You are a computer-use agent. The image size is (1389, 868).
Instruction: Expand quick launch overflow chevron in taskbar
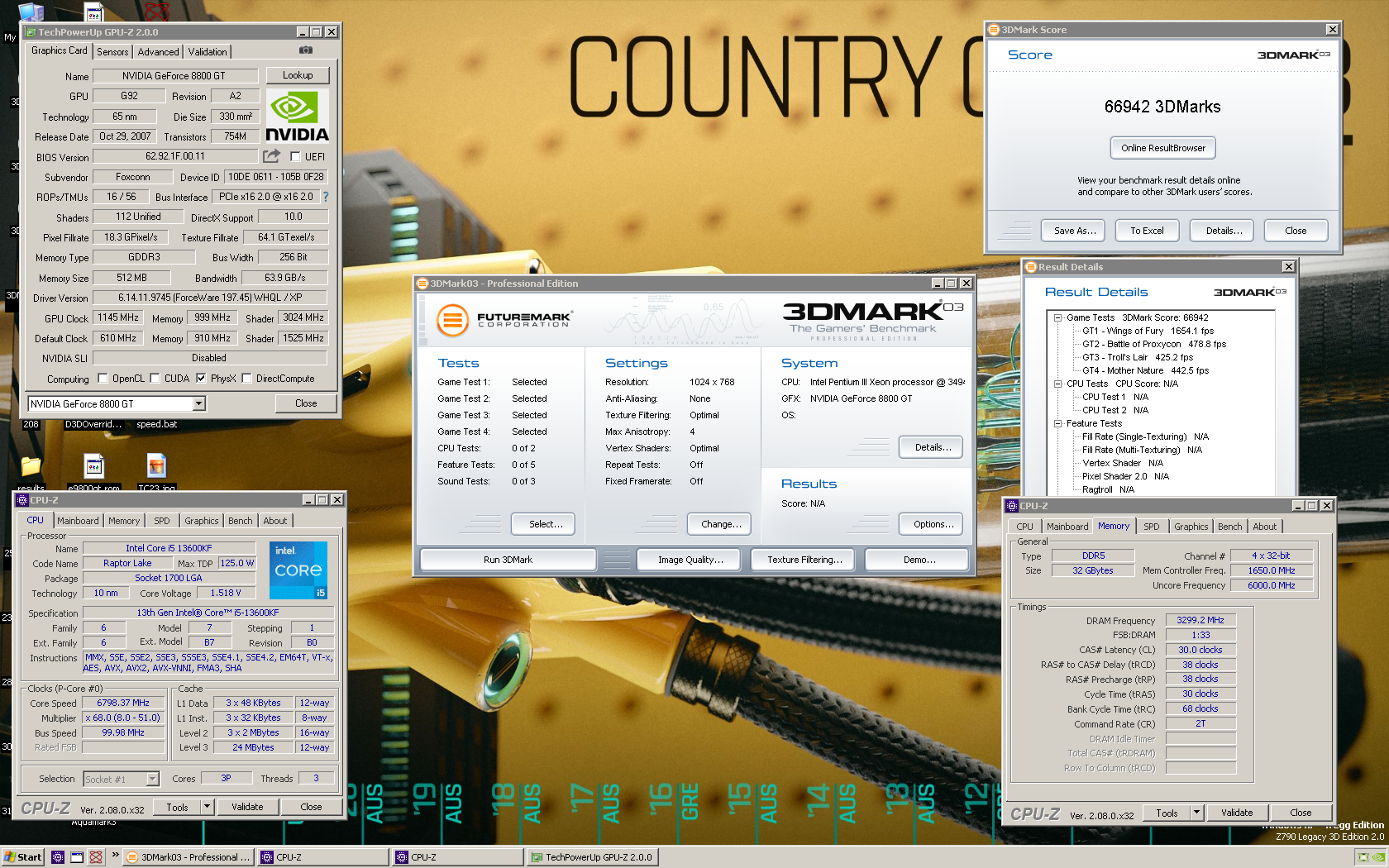click(115, 856)
